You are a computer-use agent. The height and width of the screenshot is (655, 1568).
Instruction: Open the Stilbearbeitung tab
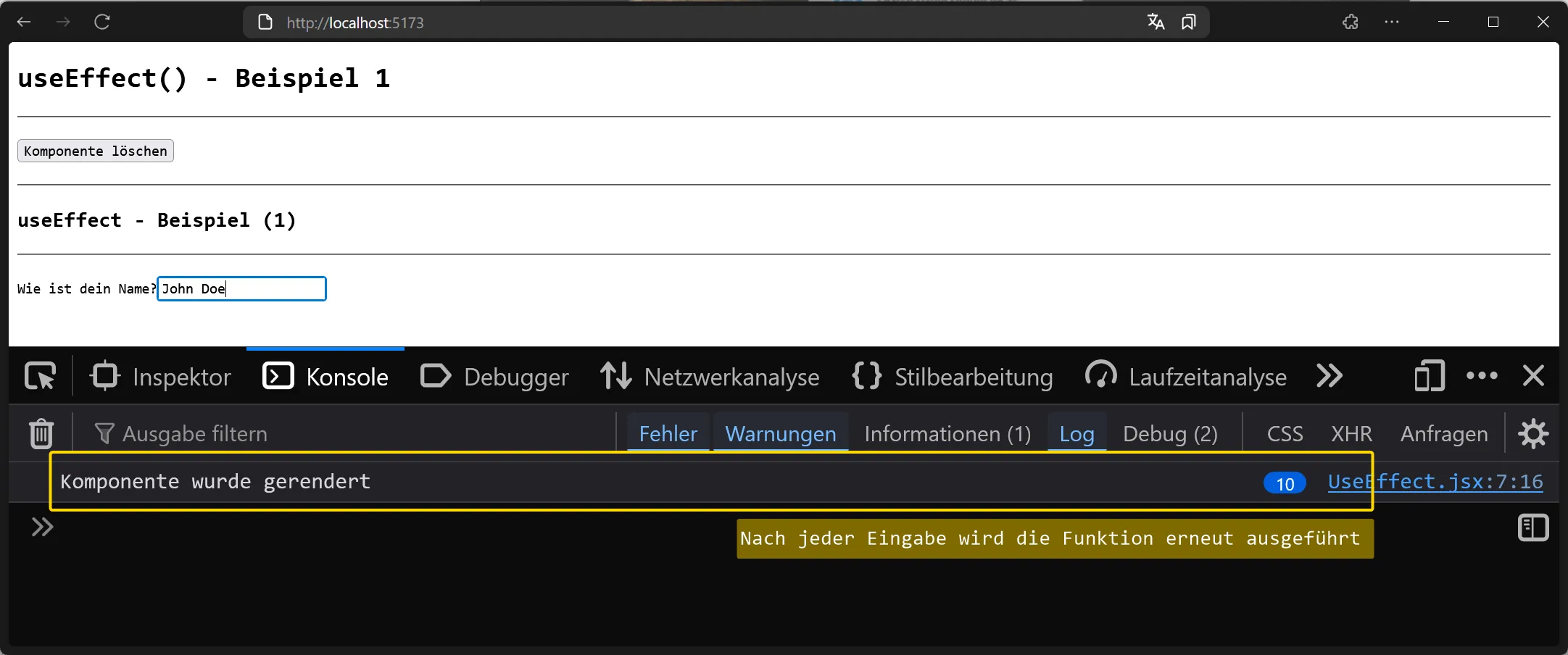(x=953, y=376)
